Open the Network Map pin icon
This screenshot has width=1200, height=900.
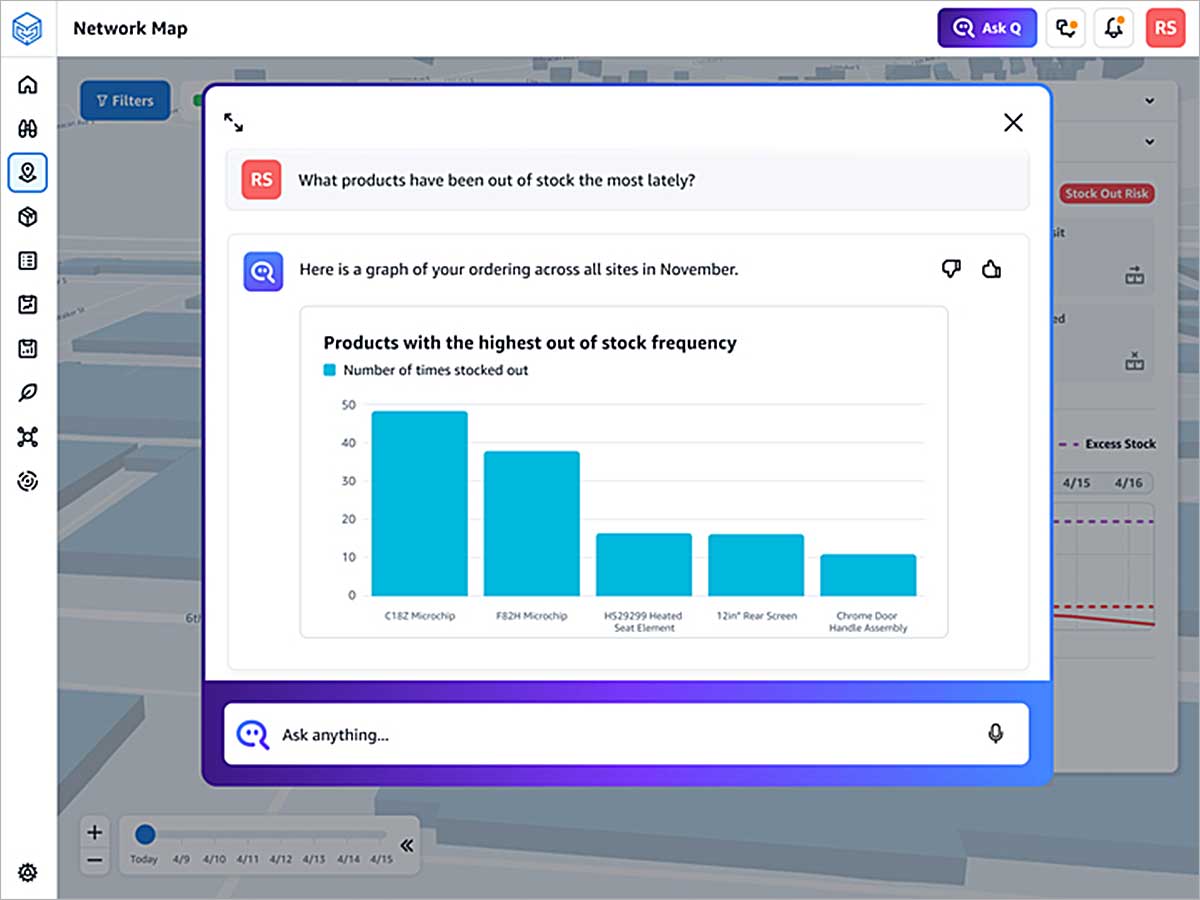coord(28,173)
